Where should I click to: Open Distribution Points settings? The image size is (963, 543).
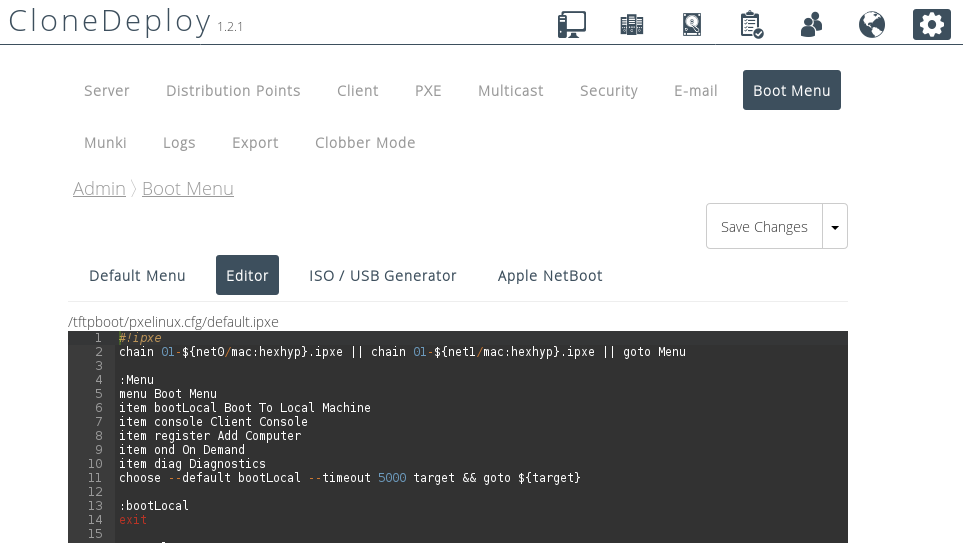233,91
